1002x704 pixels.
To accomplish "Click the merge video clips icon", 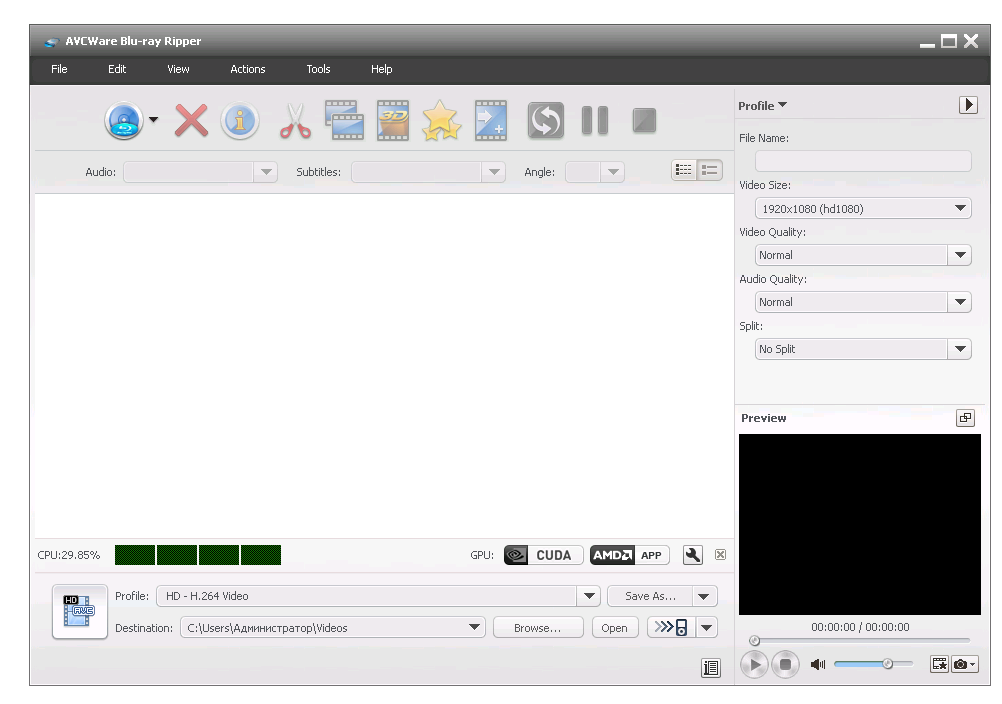I will tap(344, 120).
